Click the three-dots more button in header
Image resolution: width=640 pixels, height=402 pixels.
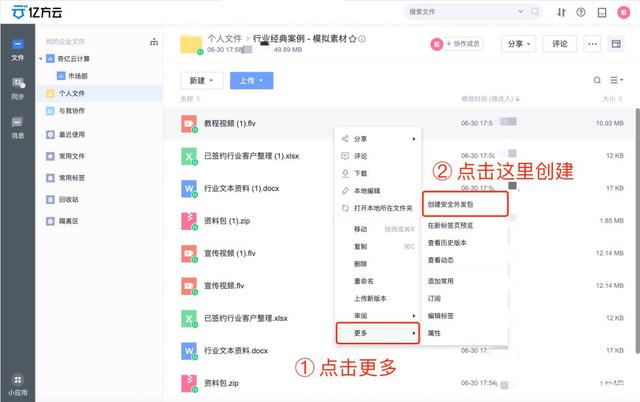coord(592,44)
